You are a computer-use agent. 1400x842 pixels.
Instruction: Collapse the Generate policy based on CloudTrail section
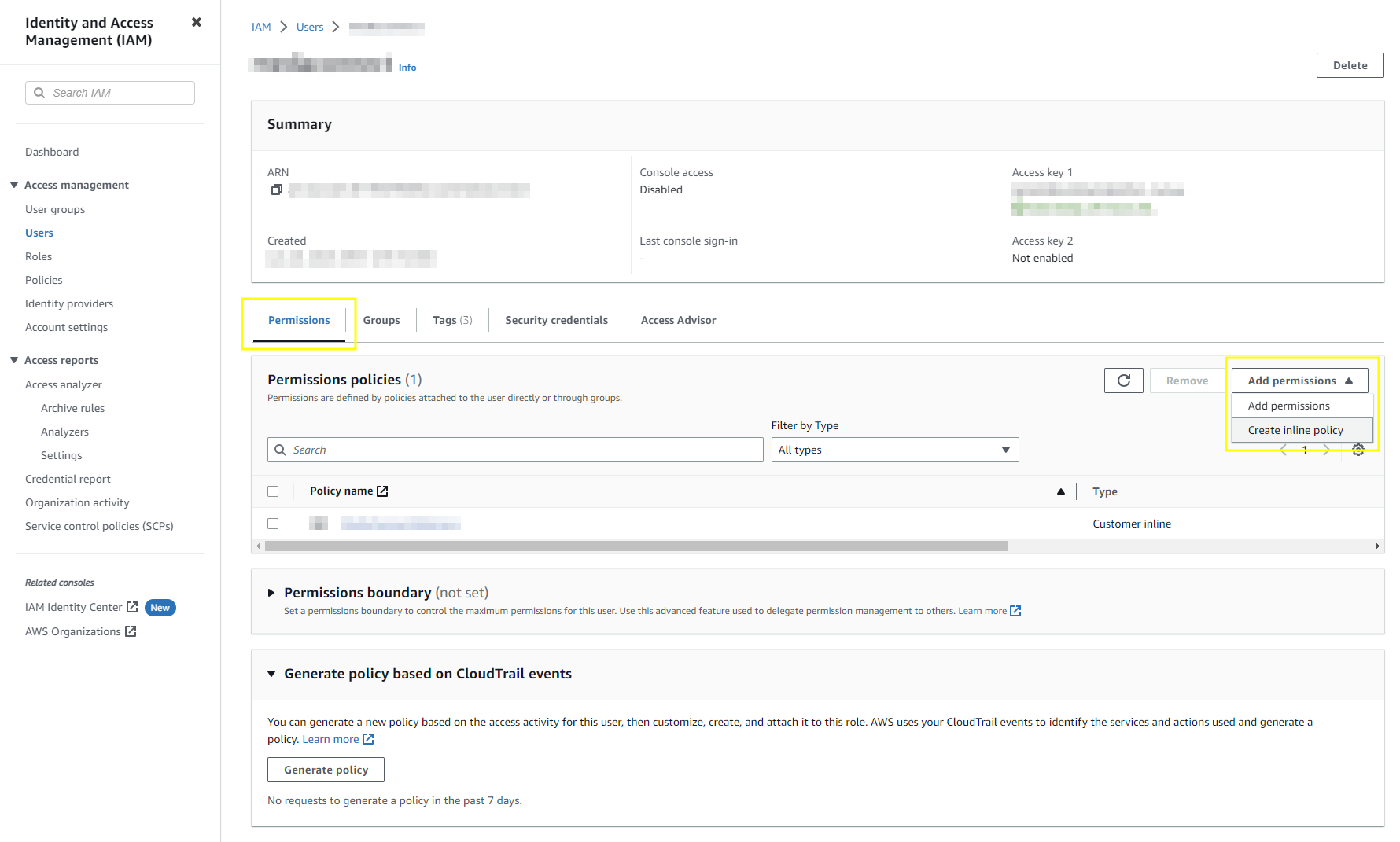(x=271, y=674)
